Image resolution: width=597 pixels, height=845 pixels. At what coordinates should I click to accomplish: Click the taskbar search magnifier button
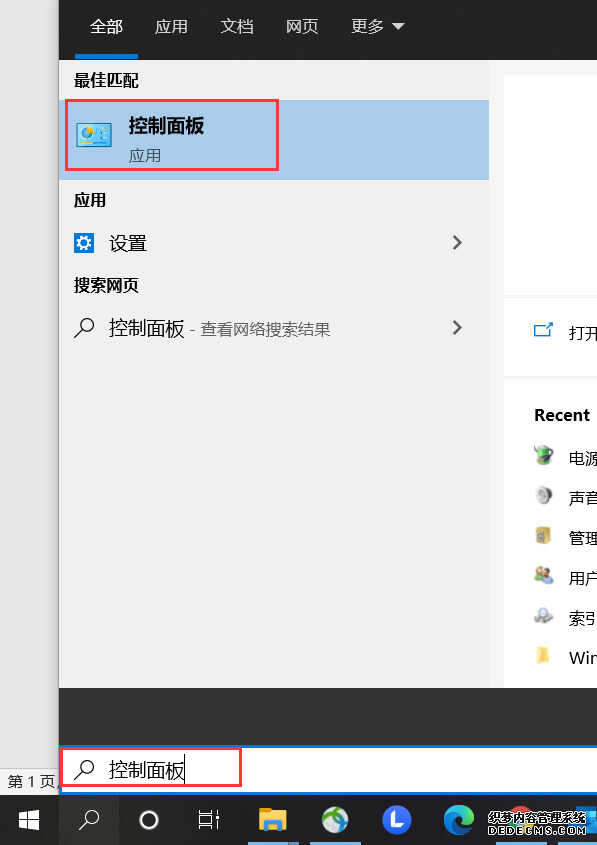coord(88,820)
